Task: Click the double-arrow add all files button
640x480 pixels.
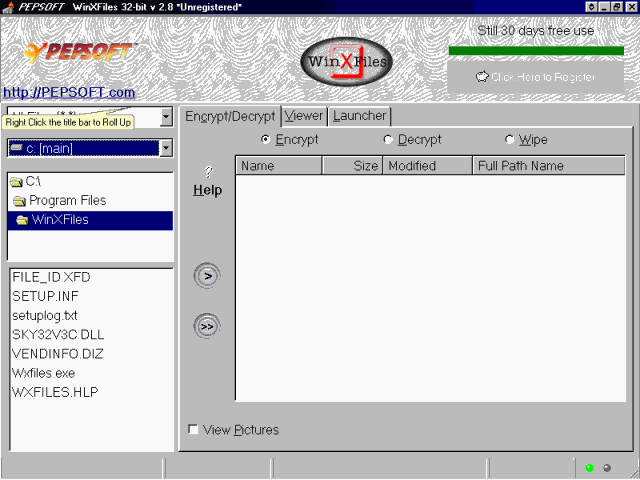Action: pos(207,325)
